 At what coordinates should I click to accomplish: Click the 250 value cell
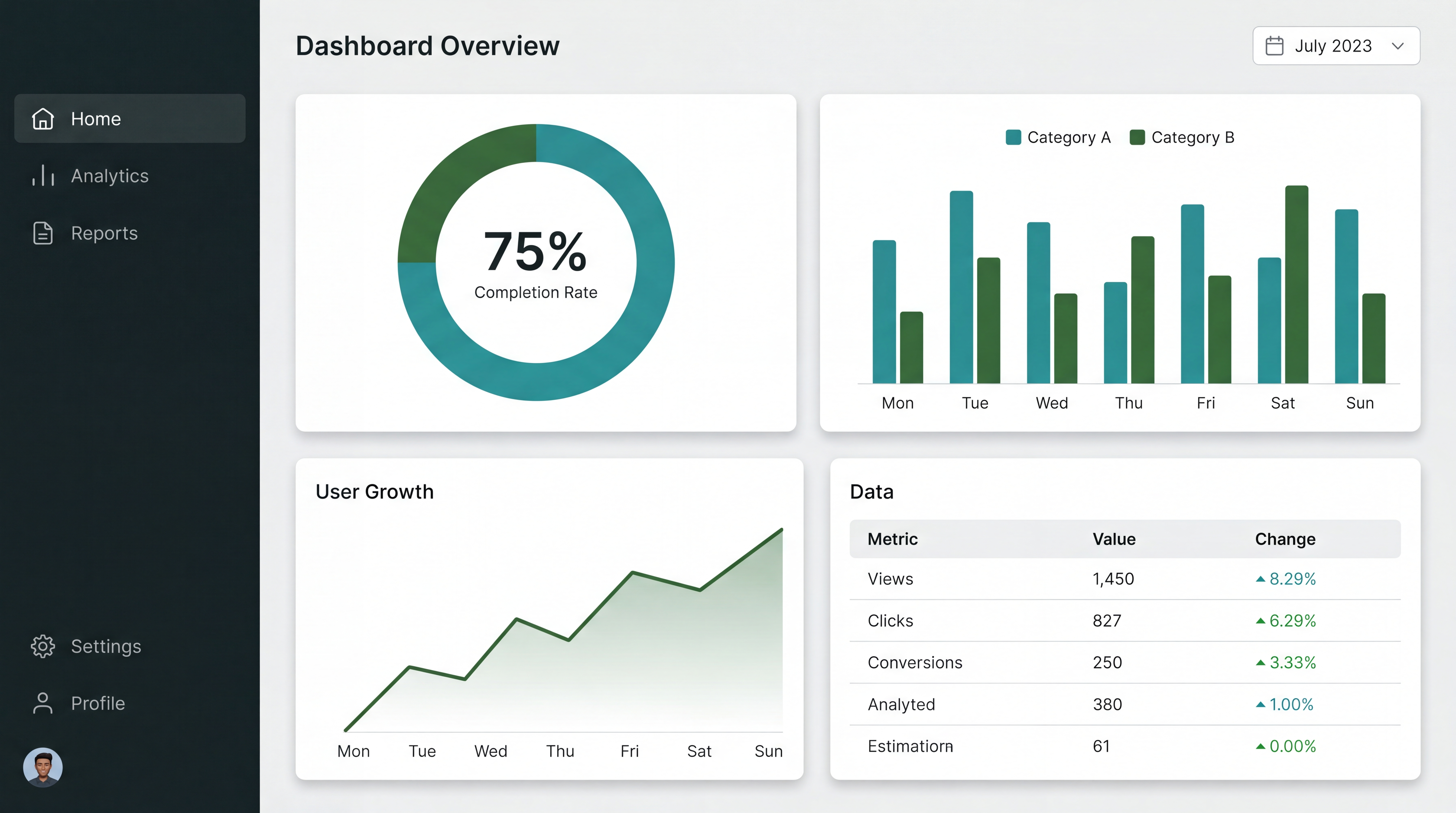(x=1107, y=663)
